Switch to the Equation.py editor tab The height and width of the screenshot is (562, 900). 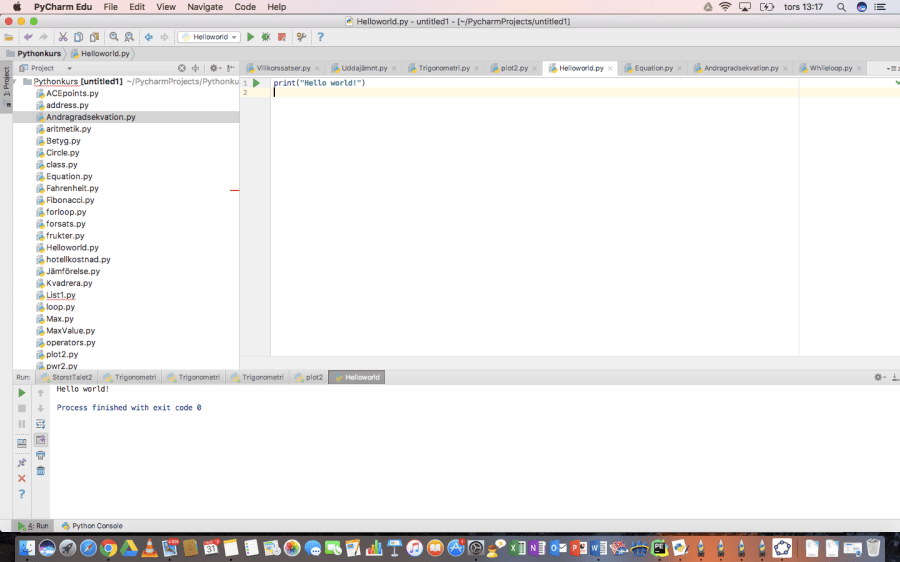click(x=651, y=68)
